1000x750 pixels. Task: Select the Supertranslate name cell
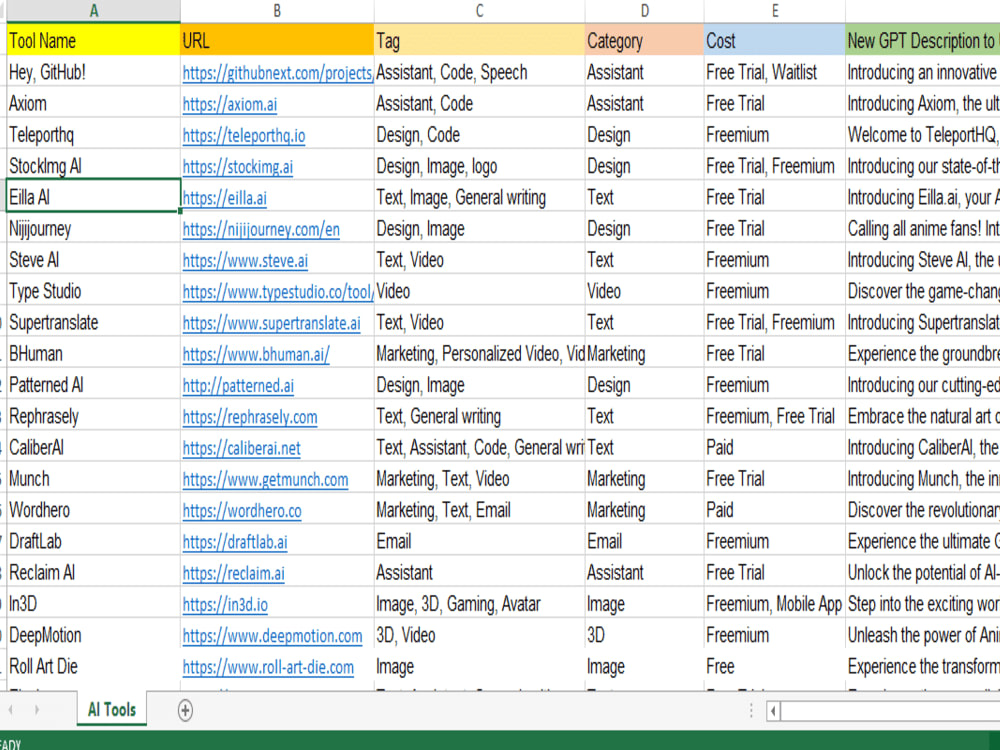pos(94,322)
